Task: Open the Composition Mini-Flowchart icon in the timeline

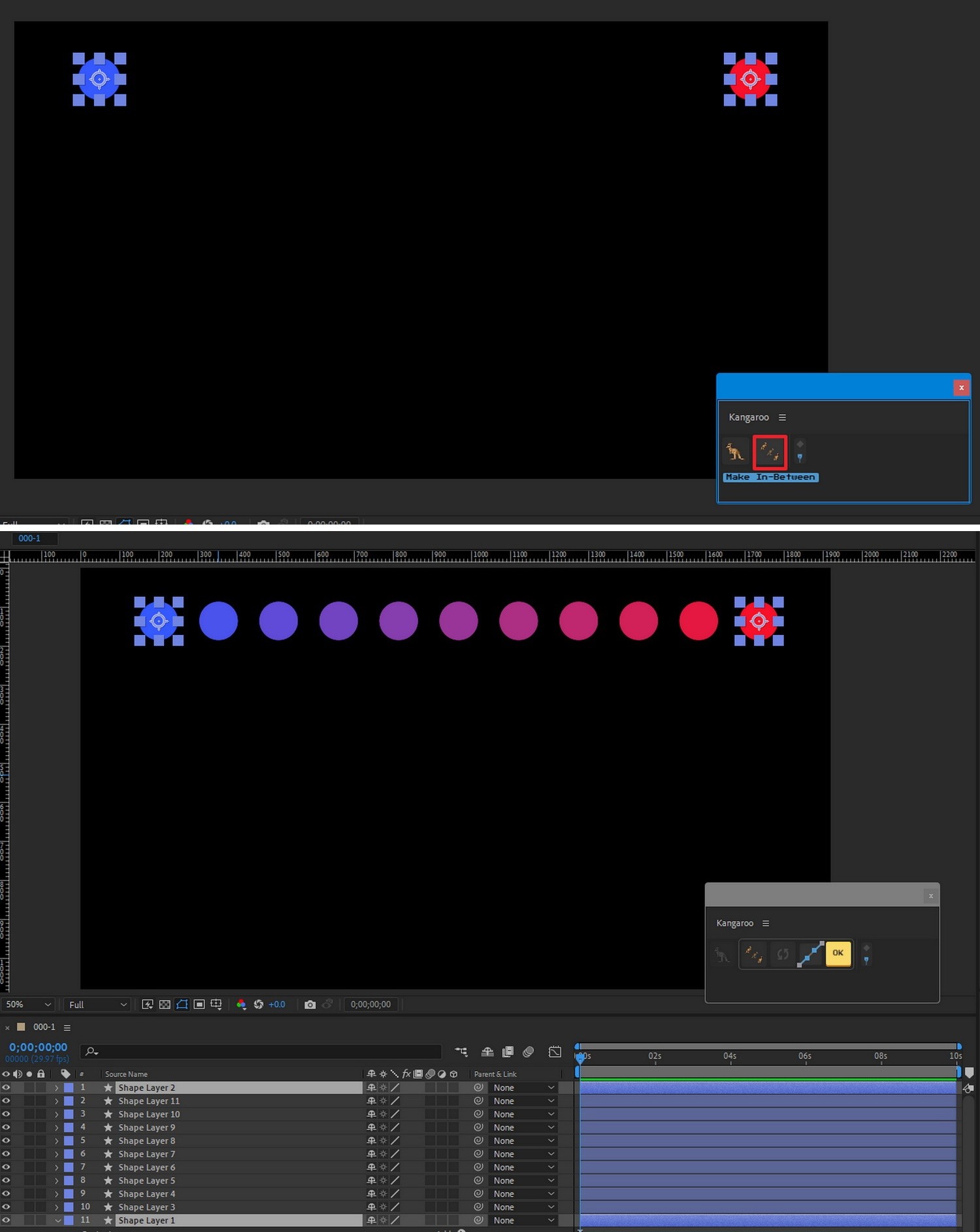Action: [461, 1052]
